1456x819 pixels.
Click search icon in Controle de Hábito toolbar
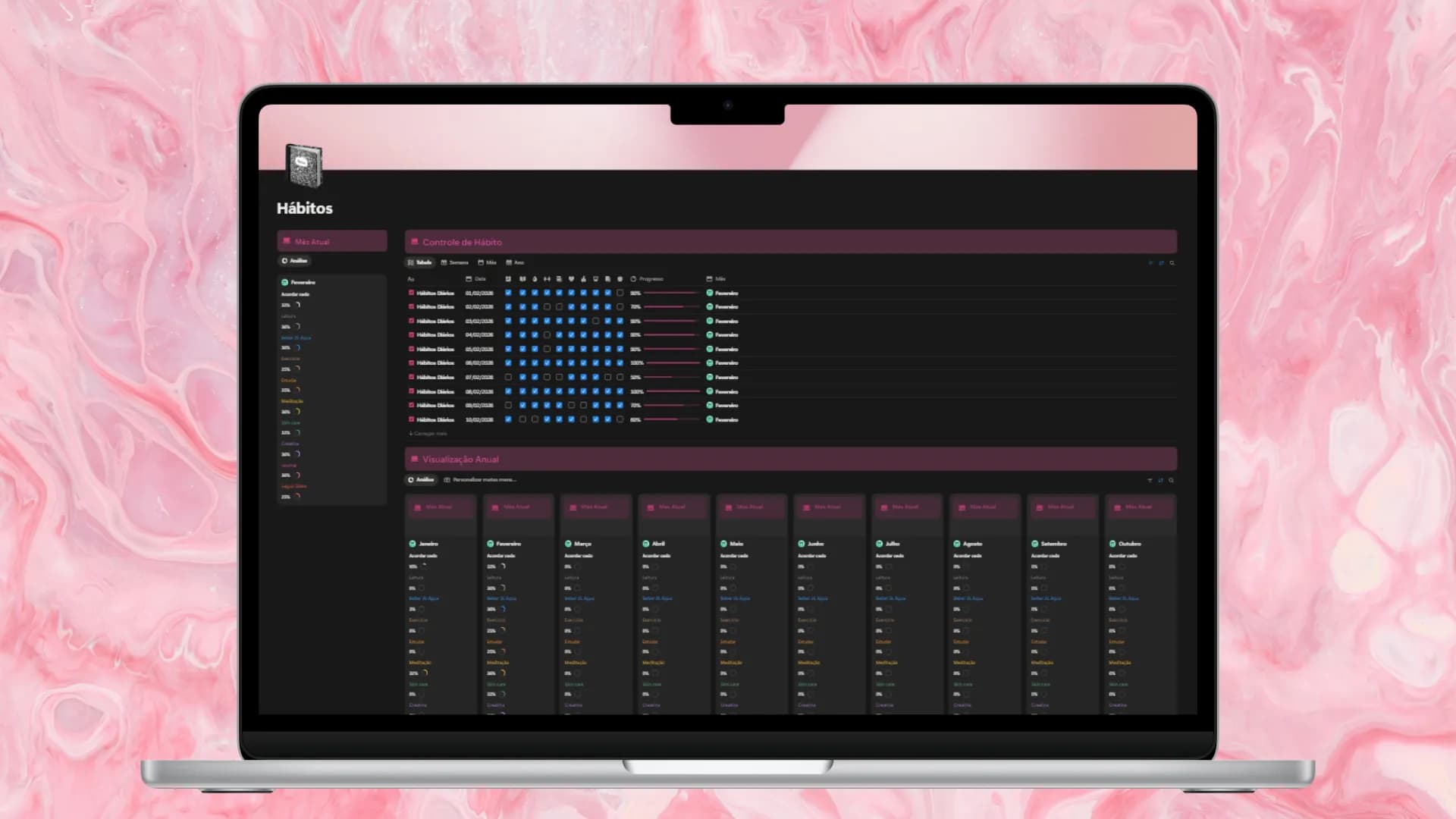click(x=1172, y=263)
